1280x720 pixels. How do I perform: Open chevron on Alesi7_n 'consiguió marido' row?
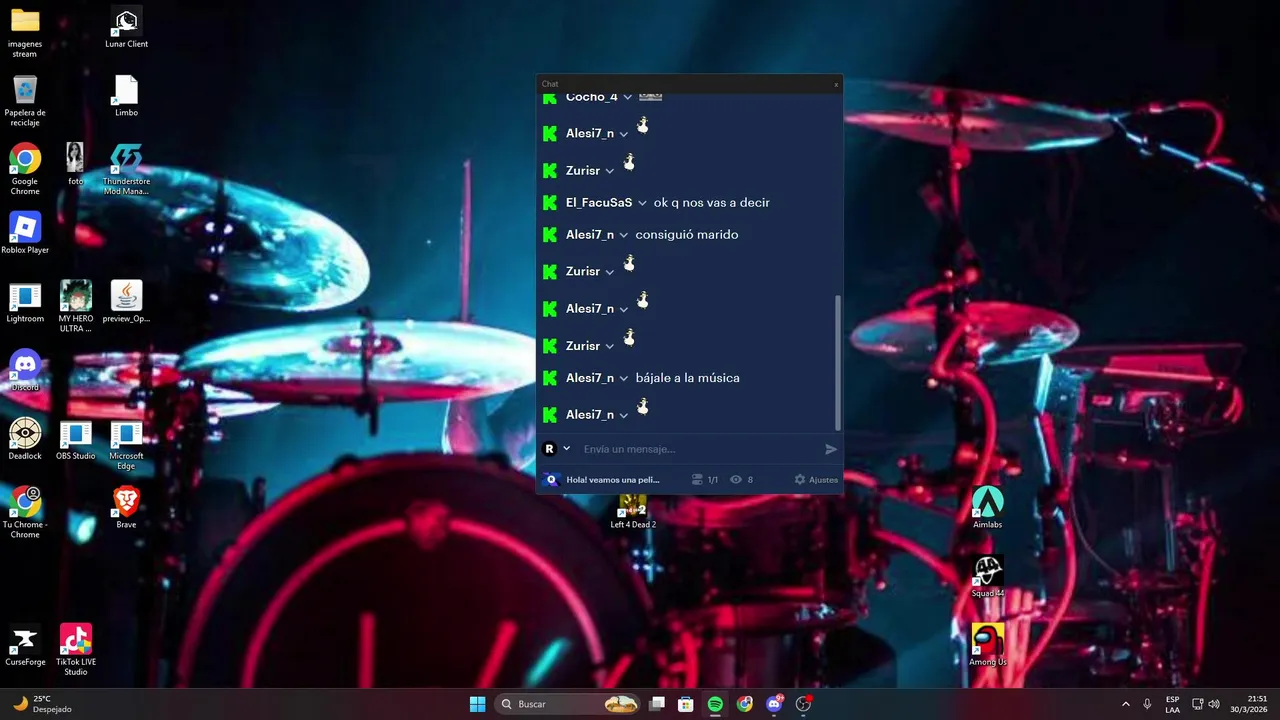(x=624, y=235)
